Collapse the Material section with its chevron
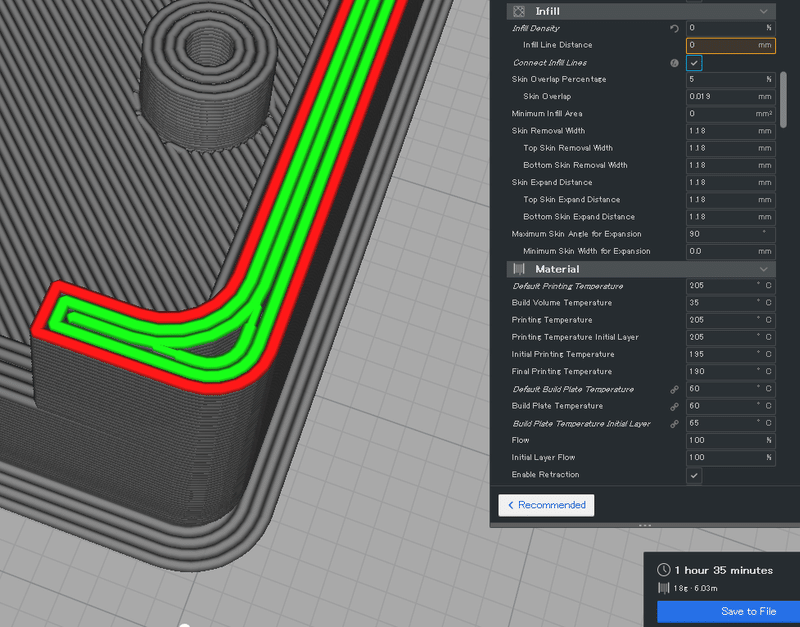Image resolution: width=800 pixels, height=627 pixels. pyautogui.click(x=764, y=269)
